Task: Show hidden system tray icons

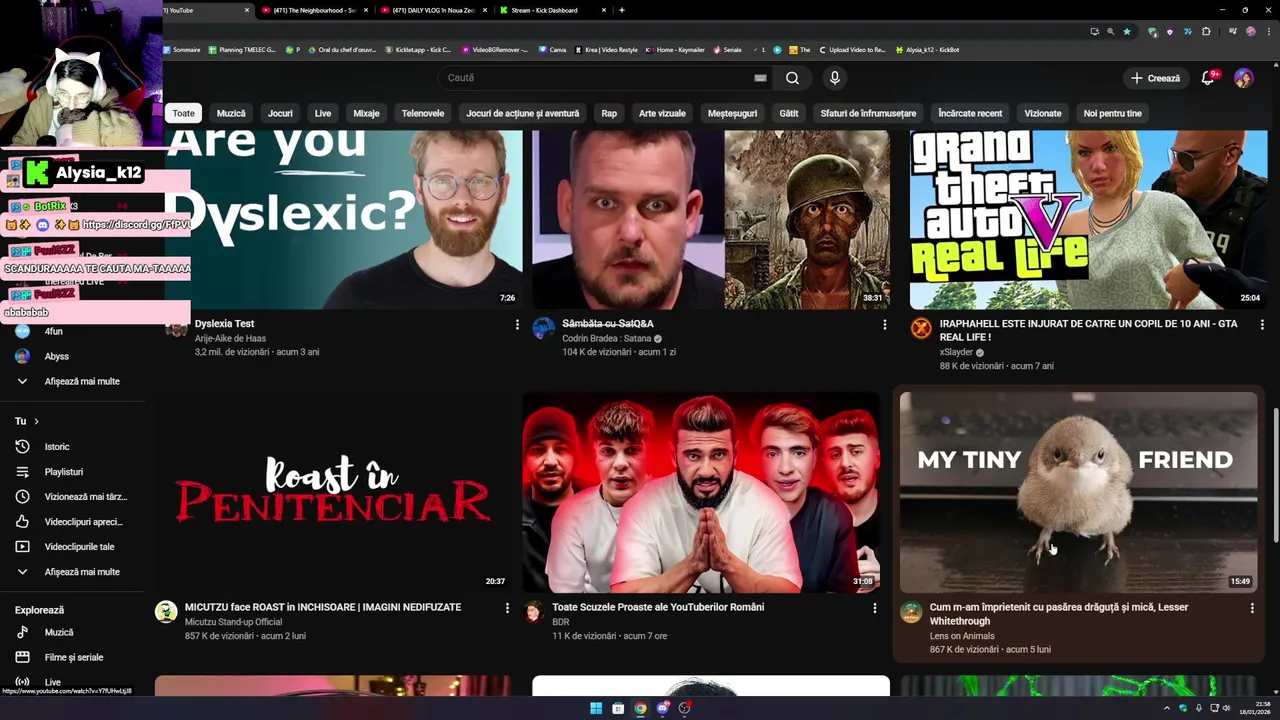Action: pyautogui.click(x=1166, y=708)
